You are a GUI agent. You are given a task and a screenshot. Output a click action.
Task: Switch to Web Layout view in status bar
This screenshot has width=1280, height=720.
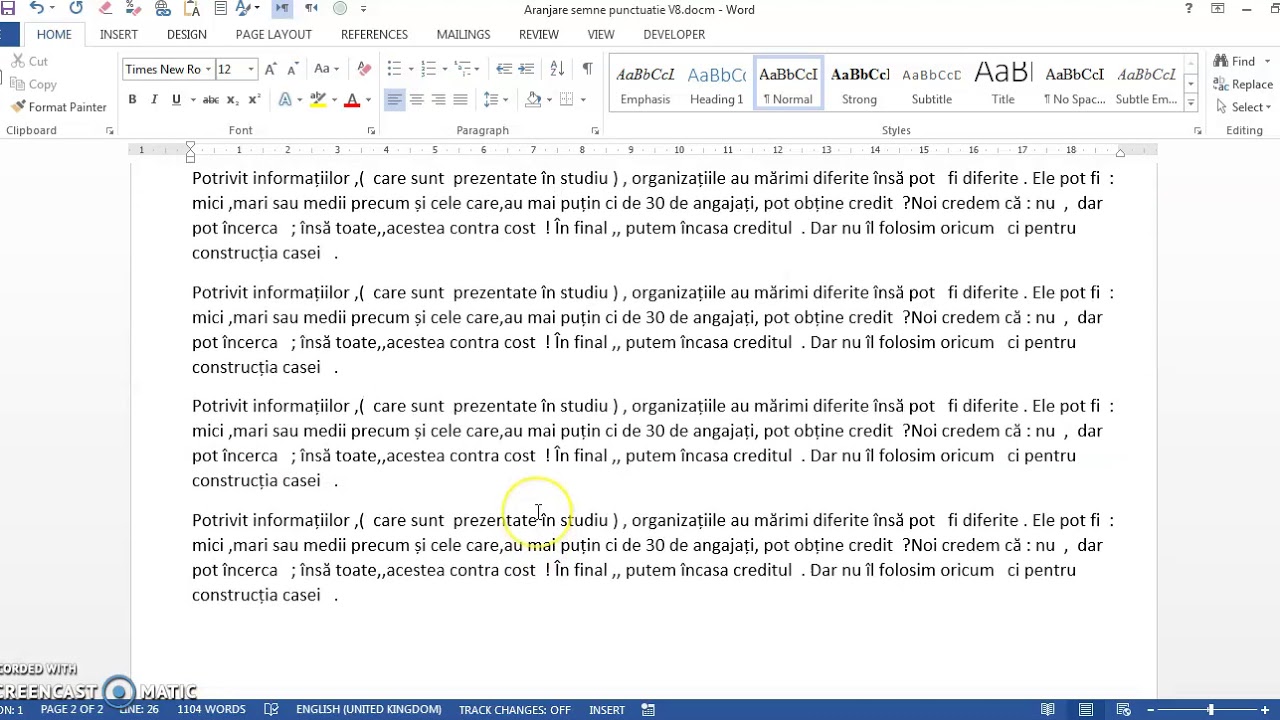point(1124,710)
